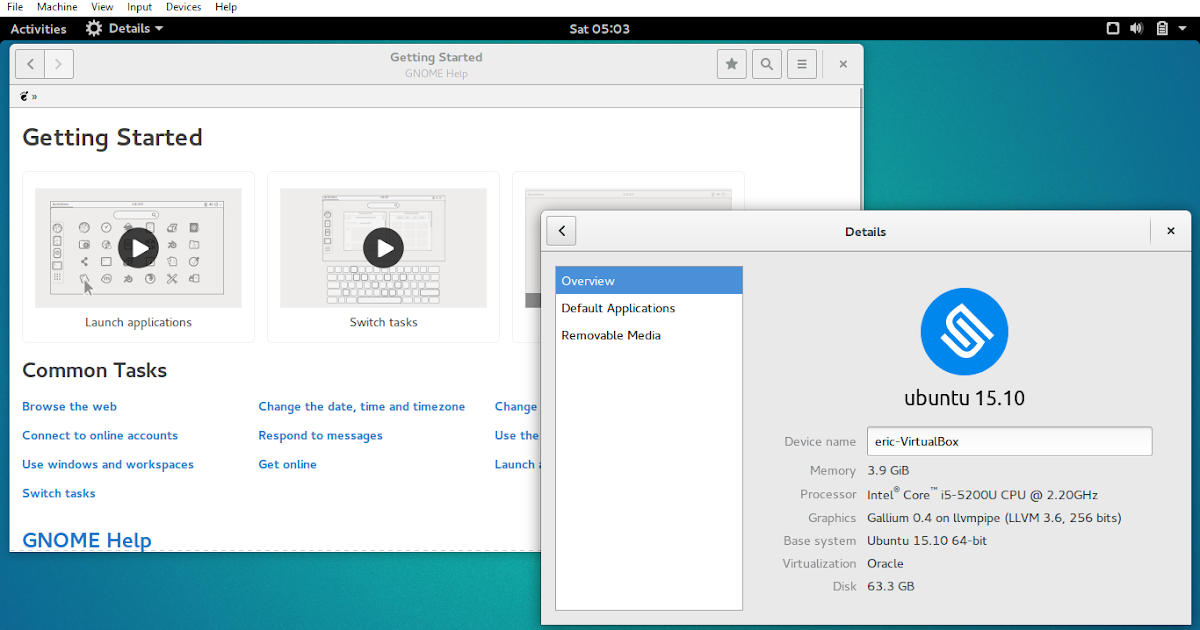Click the Launch applications caption
The height and width of the screenshot is (630, 1200).
pos(138,322)
